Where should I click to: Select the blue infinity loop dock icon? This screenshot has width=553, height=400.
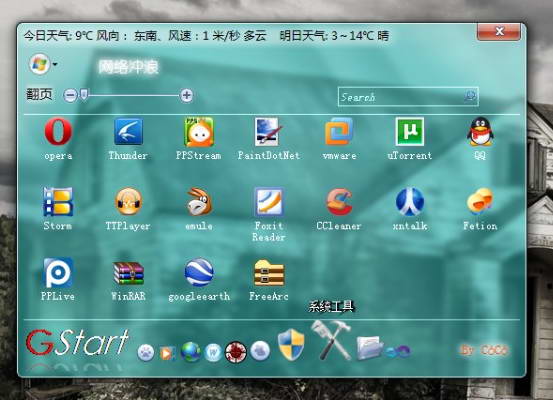coord(398,351)
